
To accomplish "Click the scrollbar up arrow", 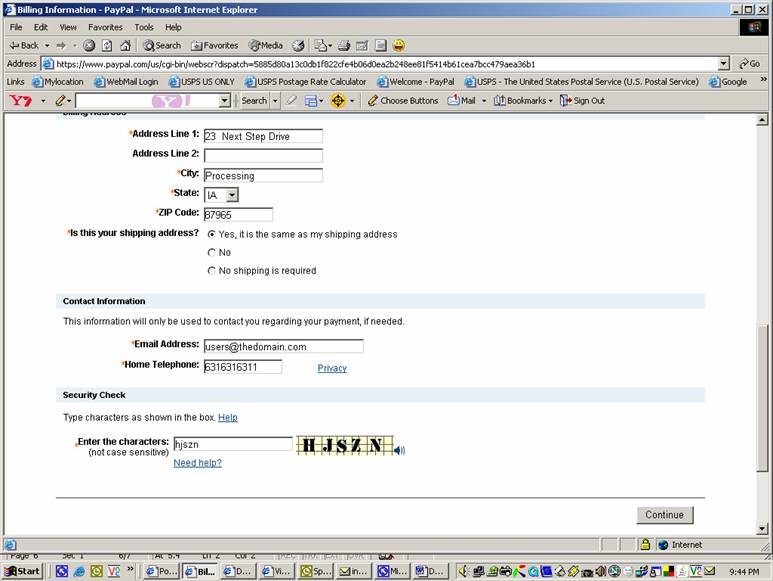I will pyautogui.click(x=762, y=120).
